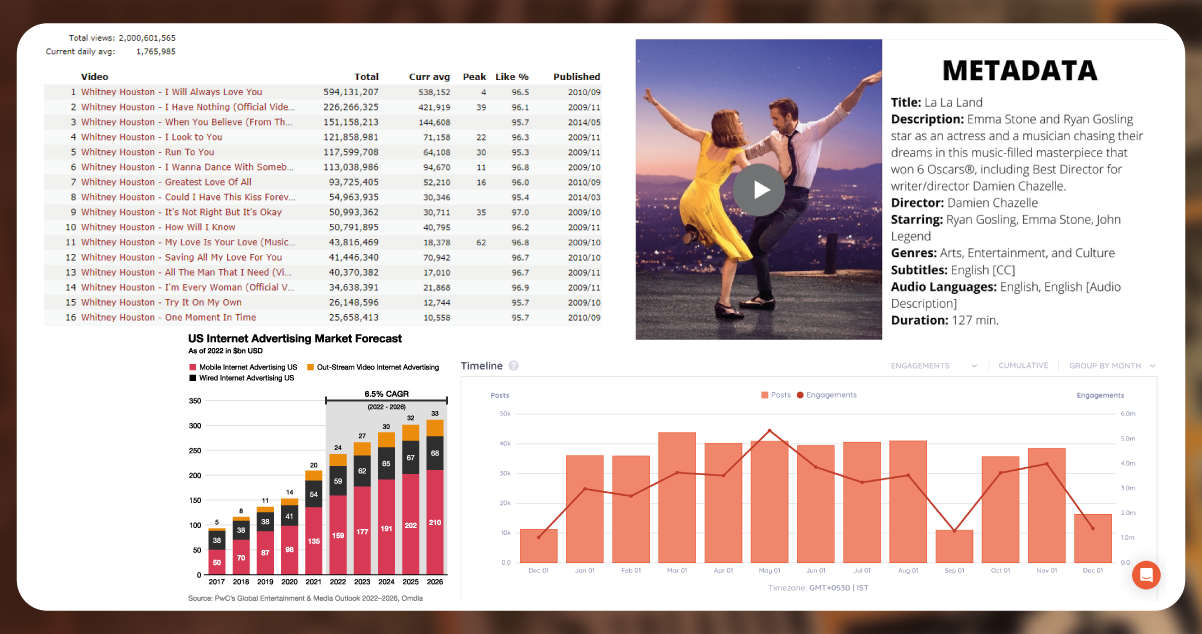Click total 594,131,207 cell

[351, 92]
